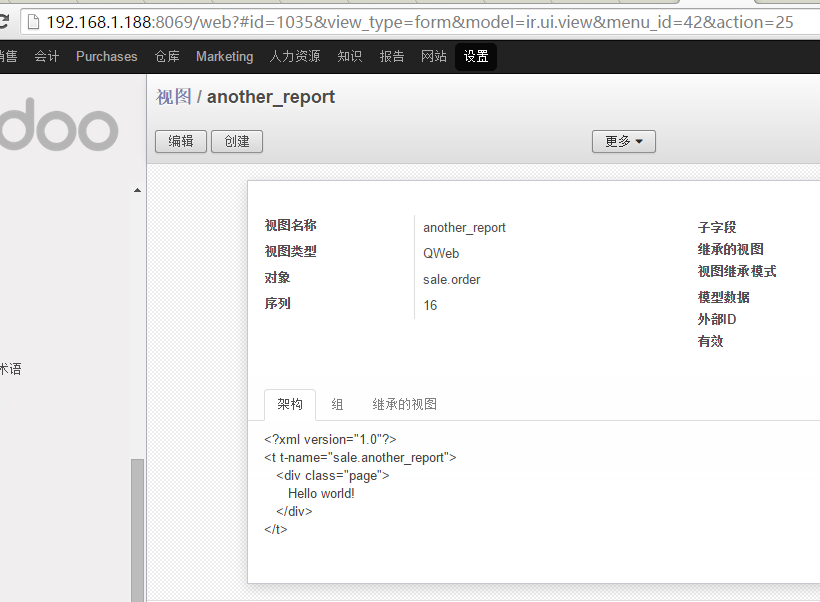Open the 更多 dropdown menu

click(x=623, y=141)
